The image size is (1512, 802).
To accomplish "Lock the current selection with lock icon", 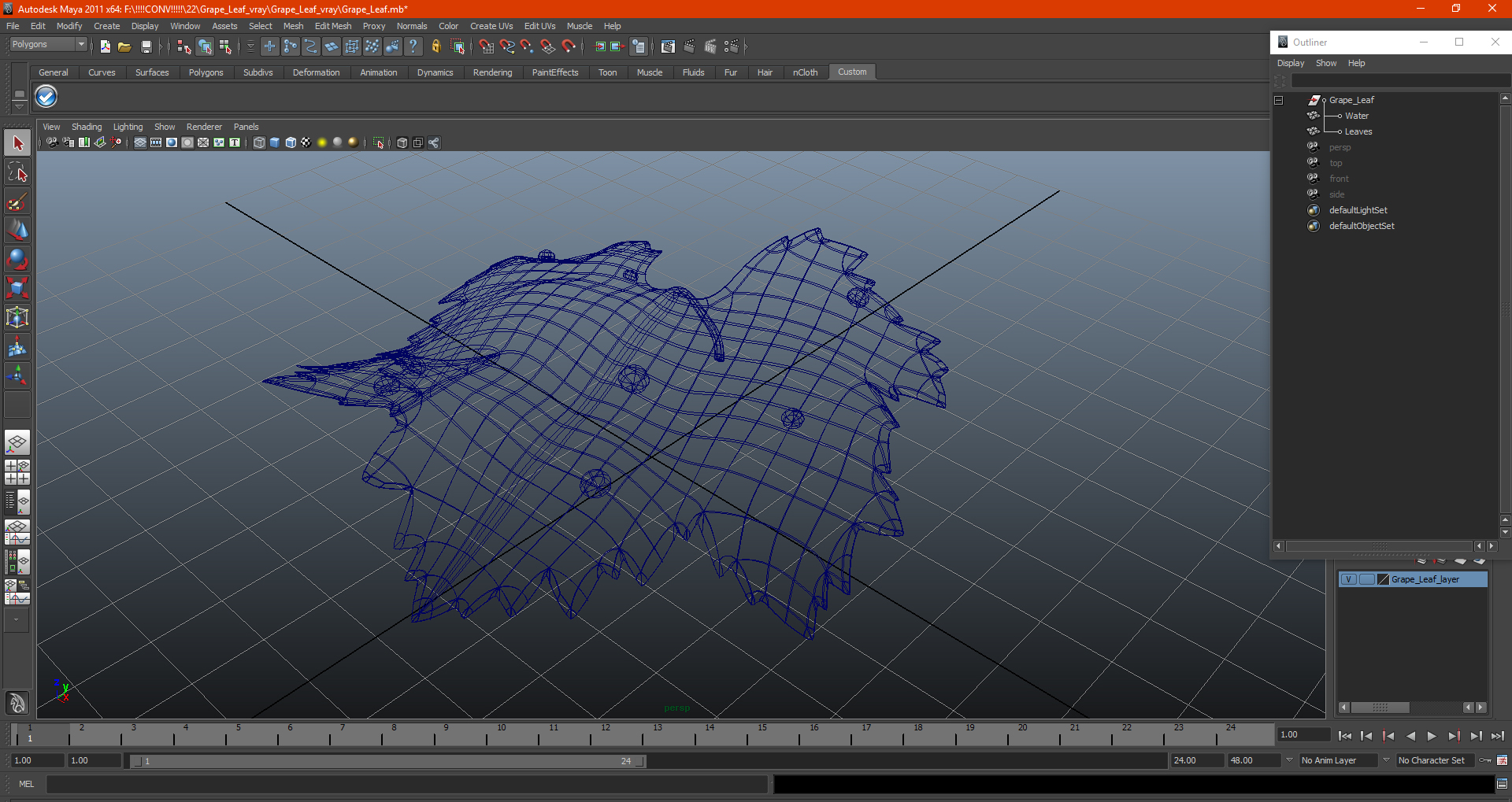I will [x=435, y=46].
